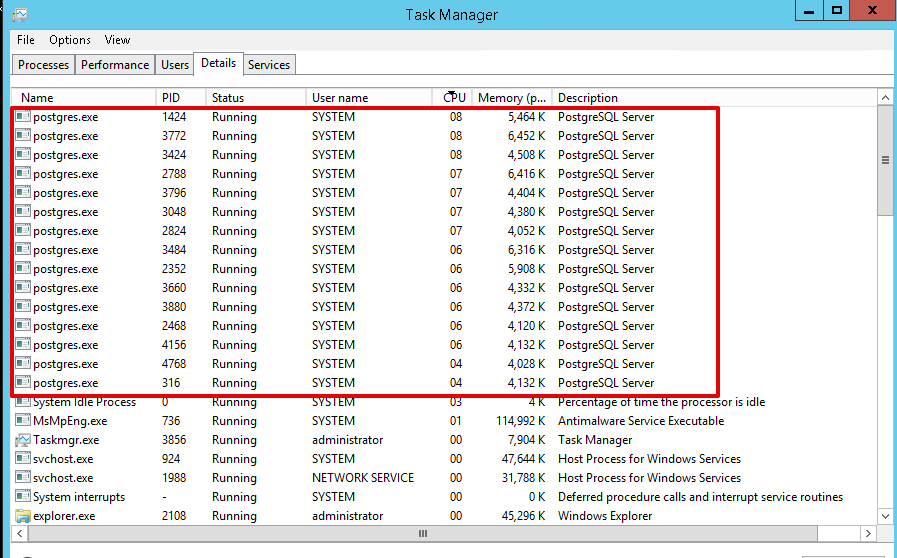Click the MsMpEng.exe process icon
The height and width of the screenshot is (558, 897).
(x=23, y=421)
